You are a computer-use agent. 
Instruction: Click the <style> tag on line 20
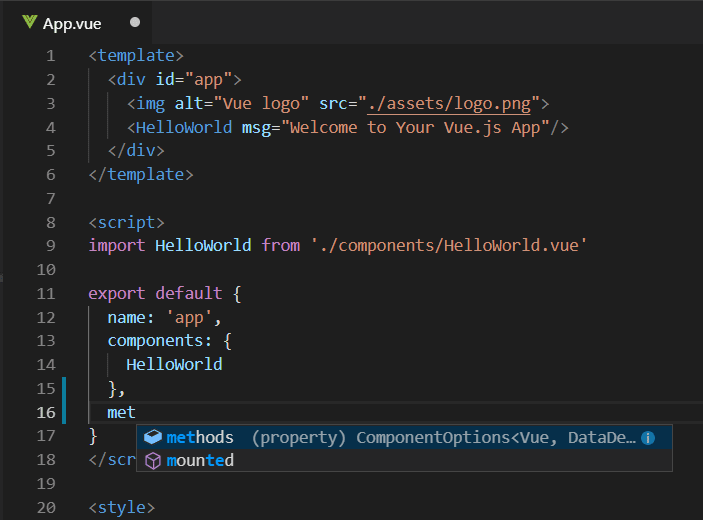[122, 508]
